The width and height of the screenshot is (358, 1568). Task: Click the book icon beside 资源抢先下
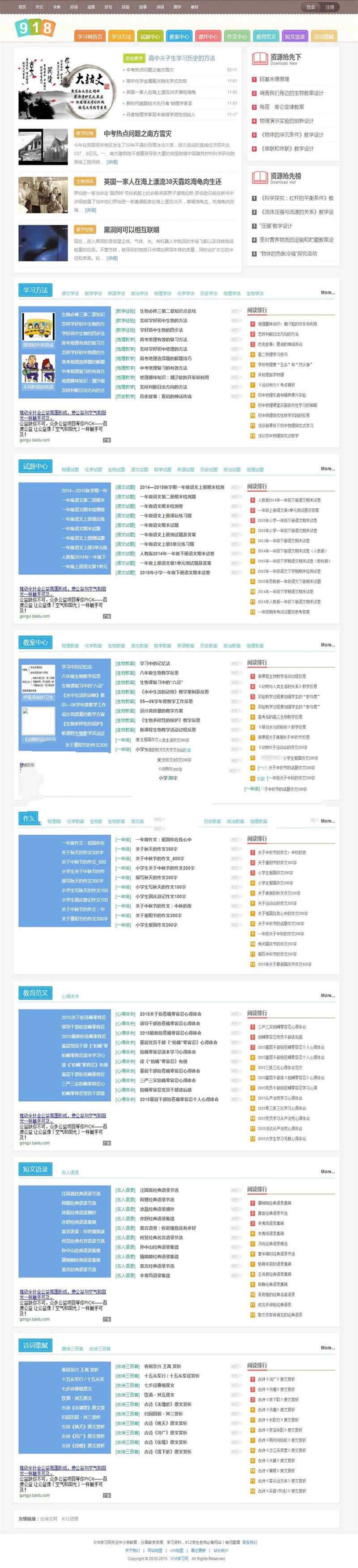click(260, 58)
